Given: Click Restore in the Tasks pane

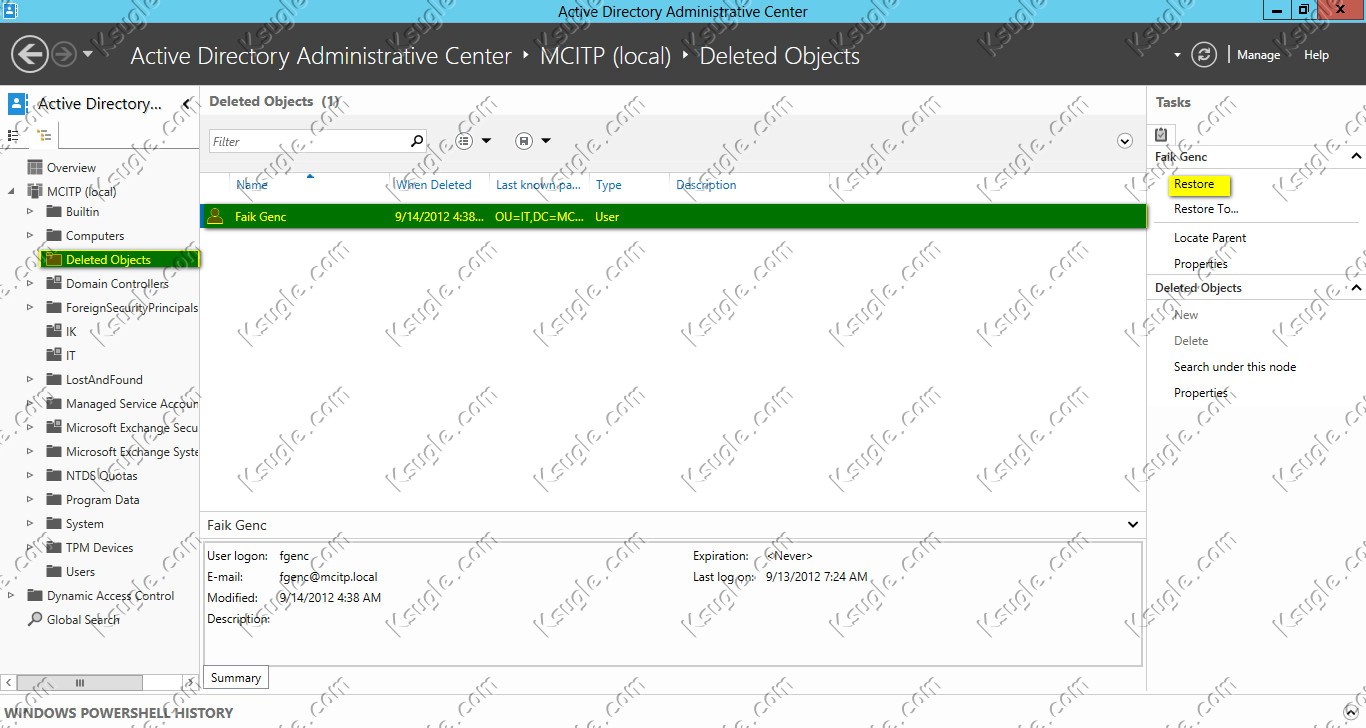Looking at the screenshot, I should tap(1194, 184).
